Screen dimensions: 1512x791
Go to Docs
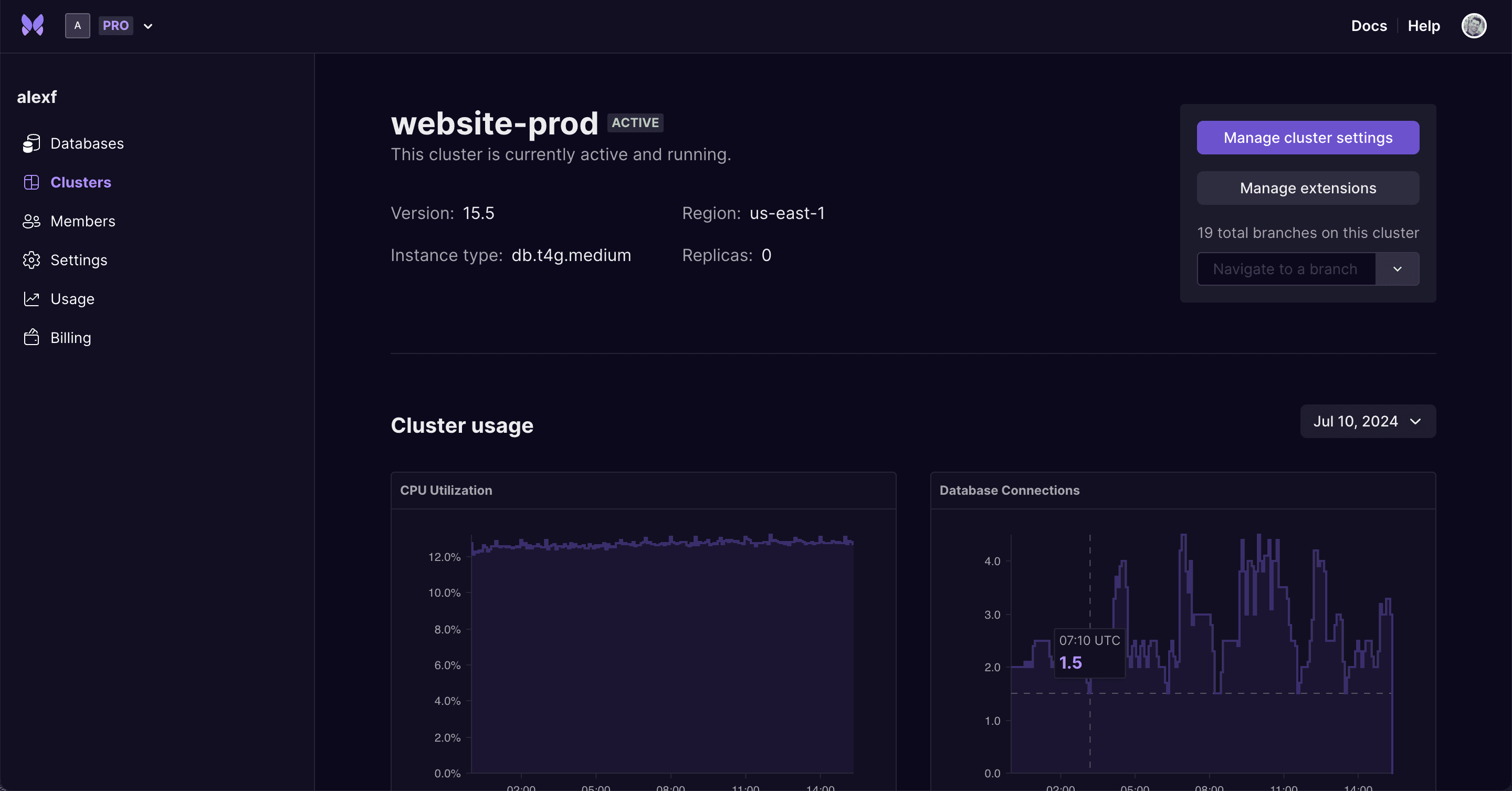tap(1369, 25)
